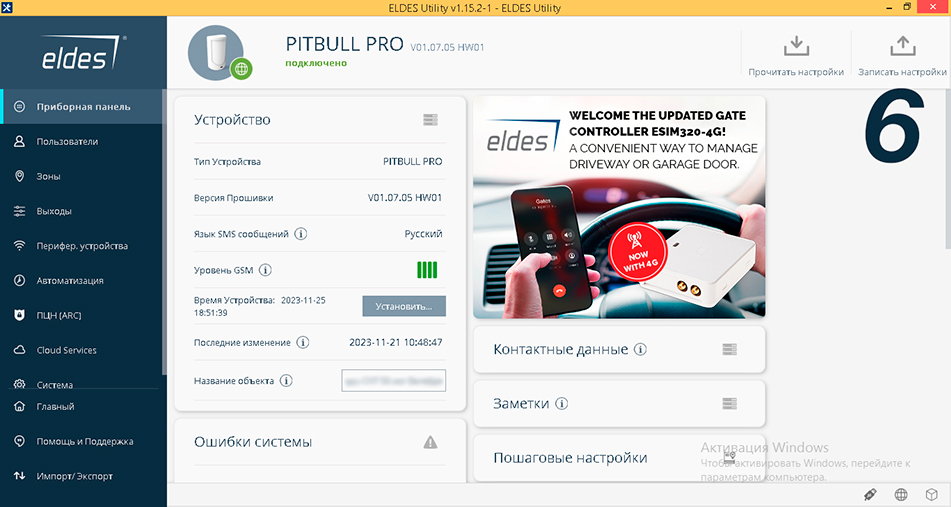Click the Пользователи person icon
The image size is (951, 507).
point(19,141)
